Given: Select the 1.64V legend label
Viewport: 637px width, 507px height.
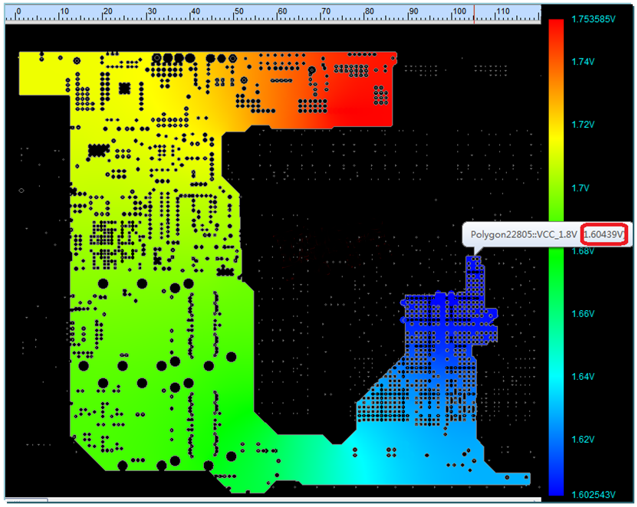Looking at the screenshot, I should pos(584,377).
